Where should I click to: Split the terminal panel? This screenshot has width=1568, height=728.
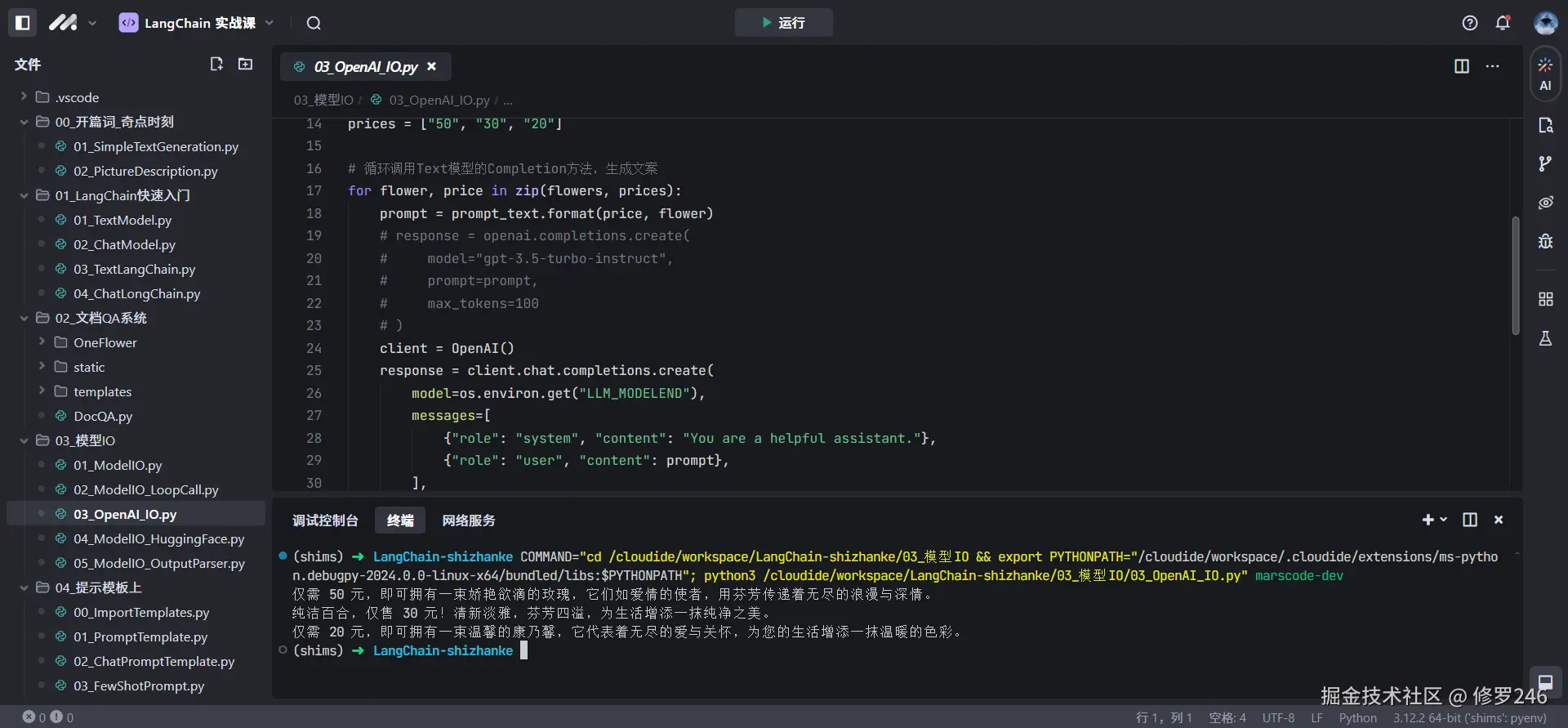coord(1470,520)
